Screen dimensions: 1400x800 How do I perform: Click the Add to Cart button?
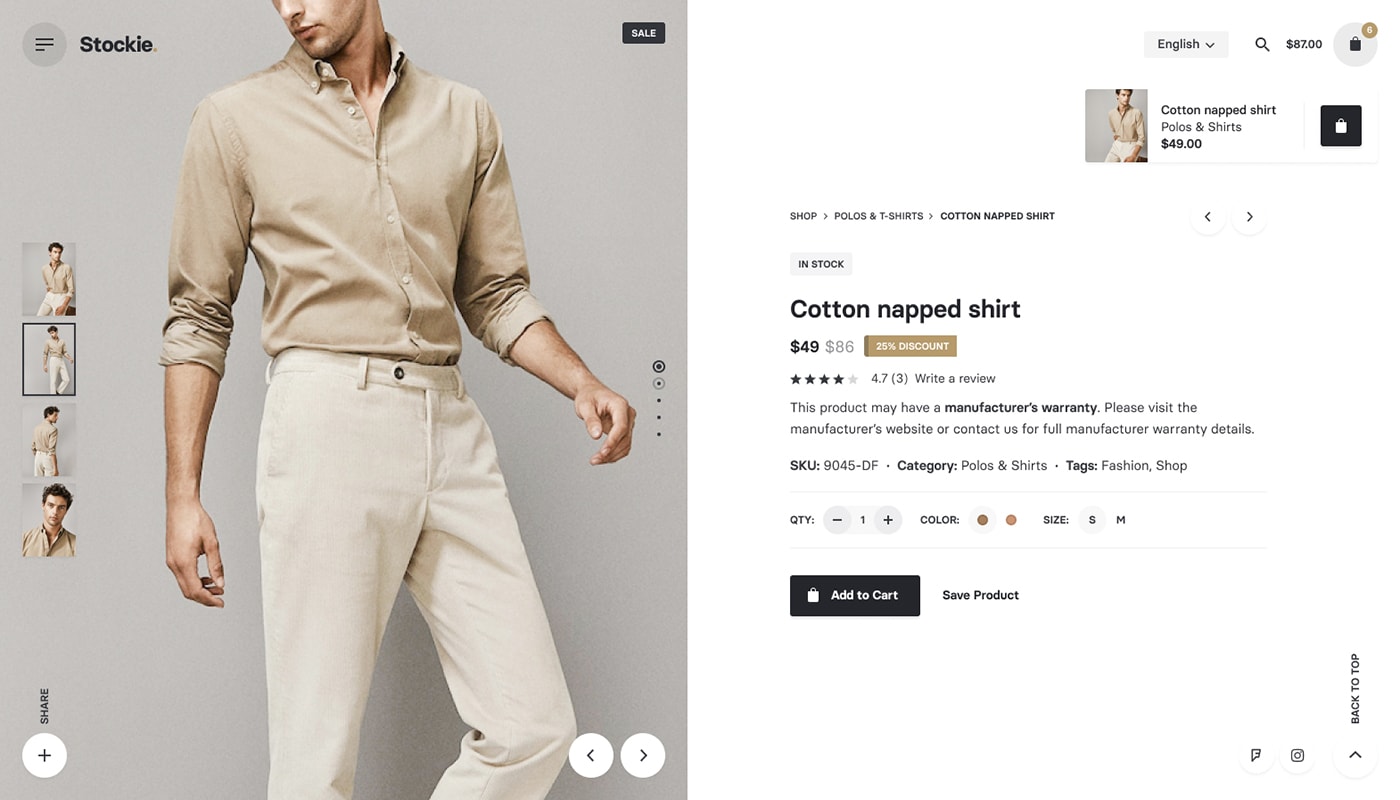coord(855,594)
